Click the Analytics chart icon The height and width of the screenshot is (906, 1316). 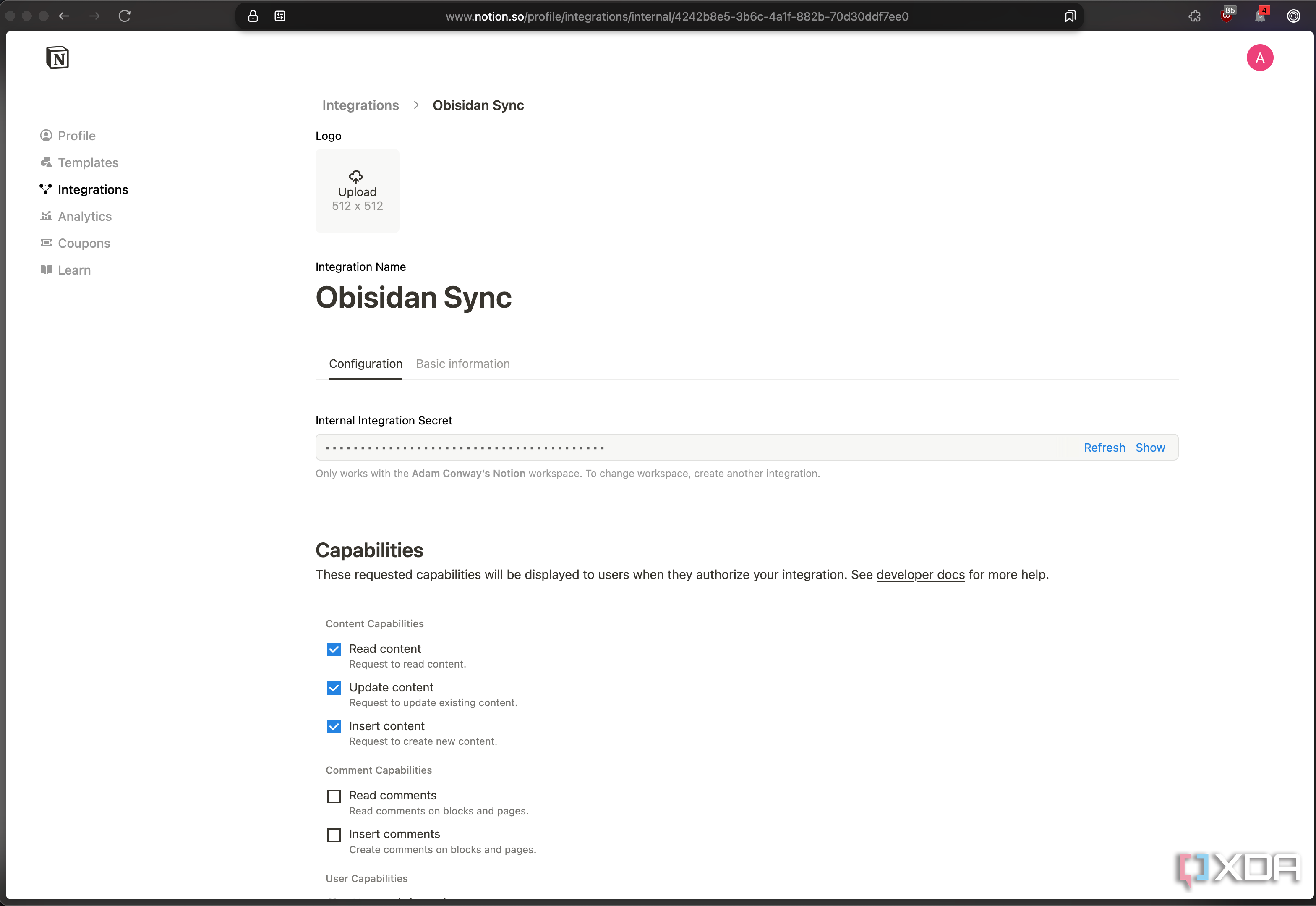[46, 216]
